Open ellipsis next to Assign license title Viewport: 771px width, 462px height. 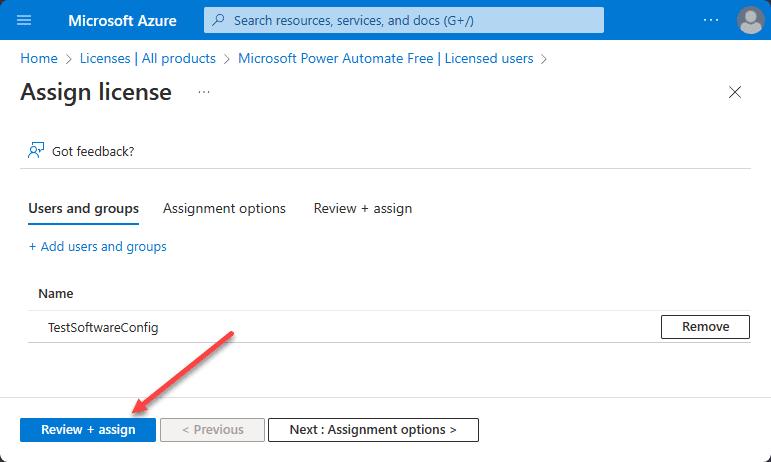[204, 92]
